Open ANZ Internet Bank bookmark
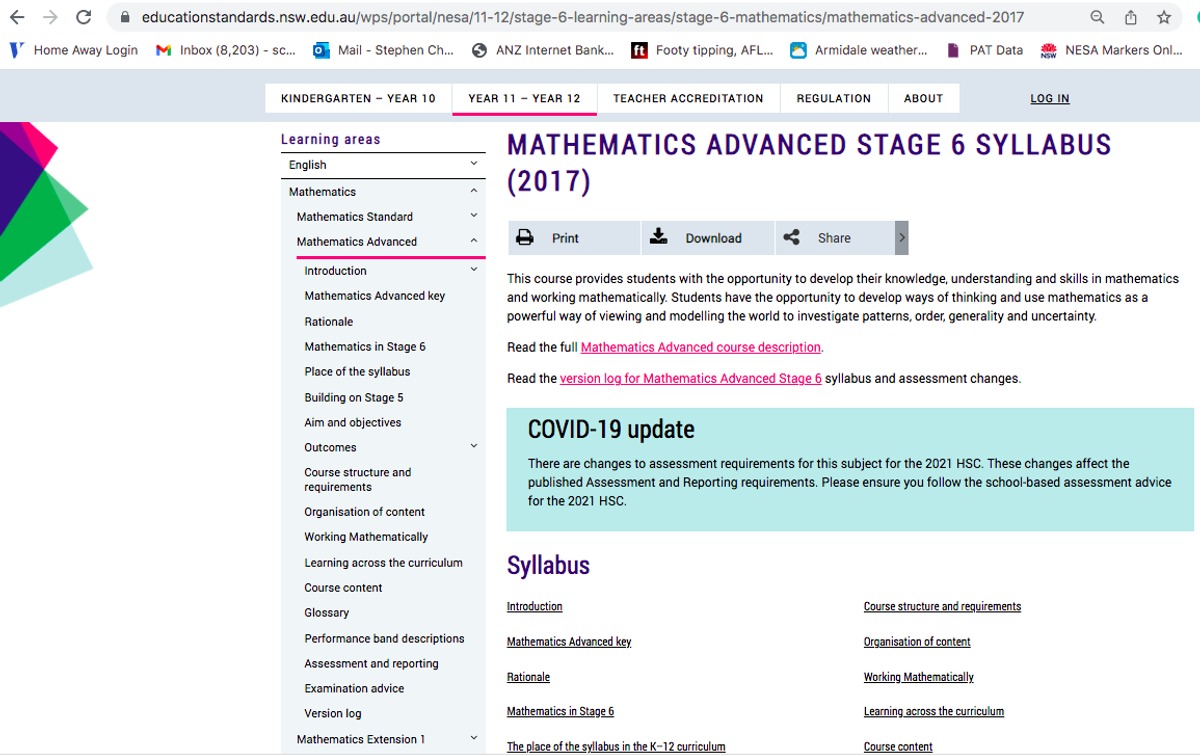1200x755 pixels. 543,50
